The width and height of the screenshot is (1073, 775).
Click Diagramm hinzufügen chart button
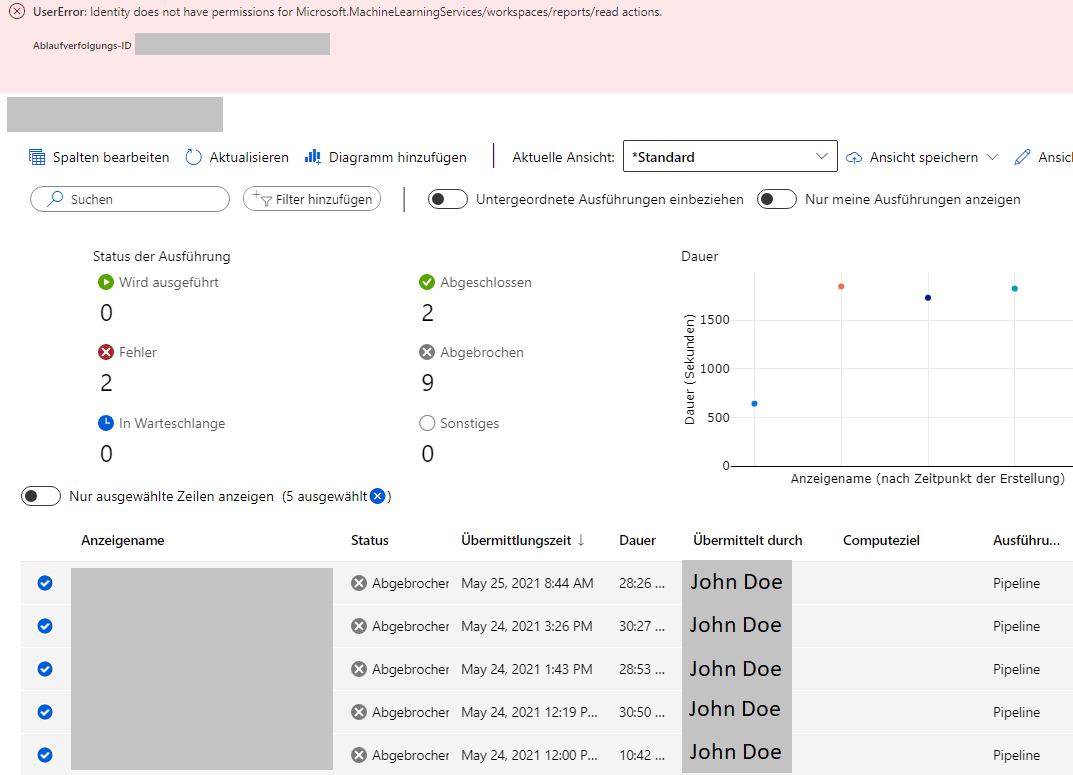[x=386, y=157]
